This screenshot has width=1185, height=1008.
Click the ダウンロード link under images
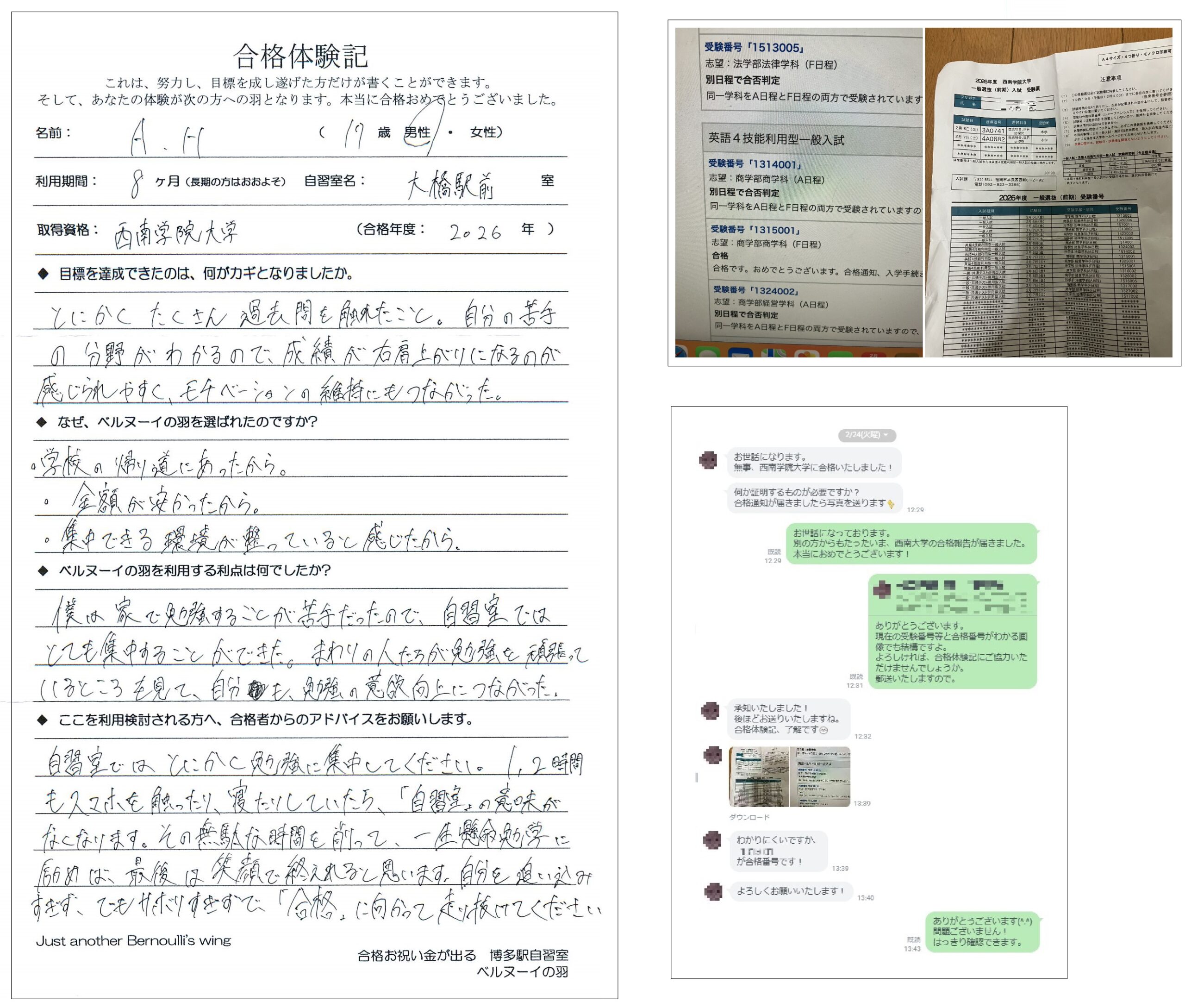click(x=749, y=817)
